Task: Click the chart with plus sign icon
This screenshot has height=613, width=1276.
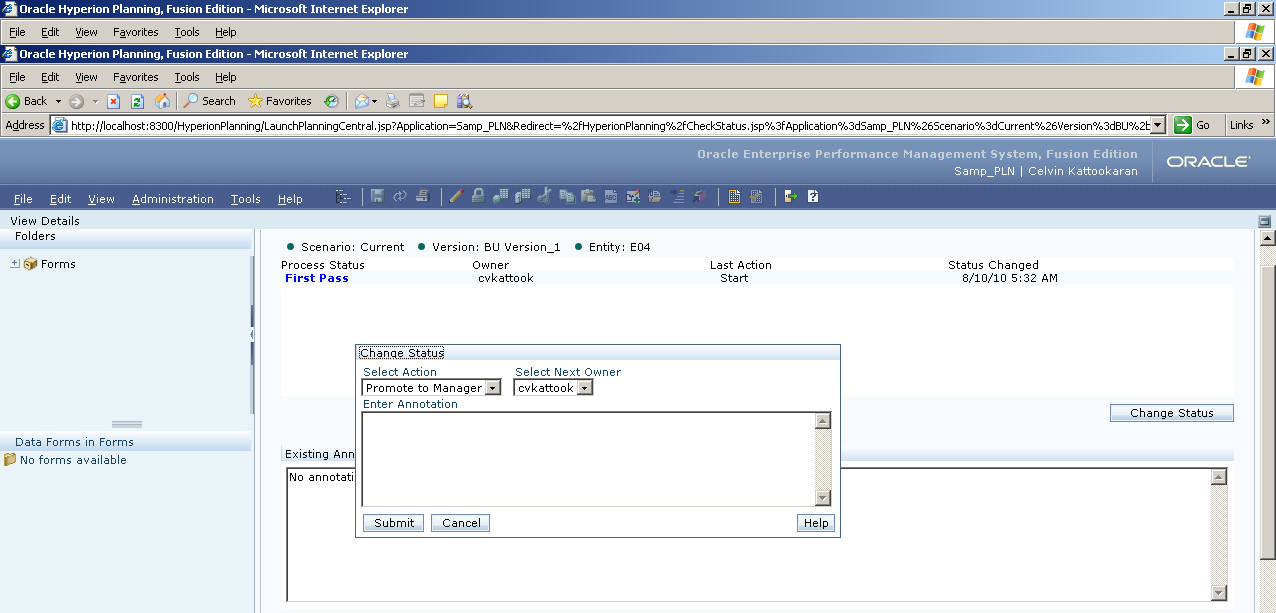Action: (x=633, y=197)
